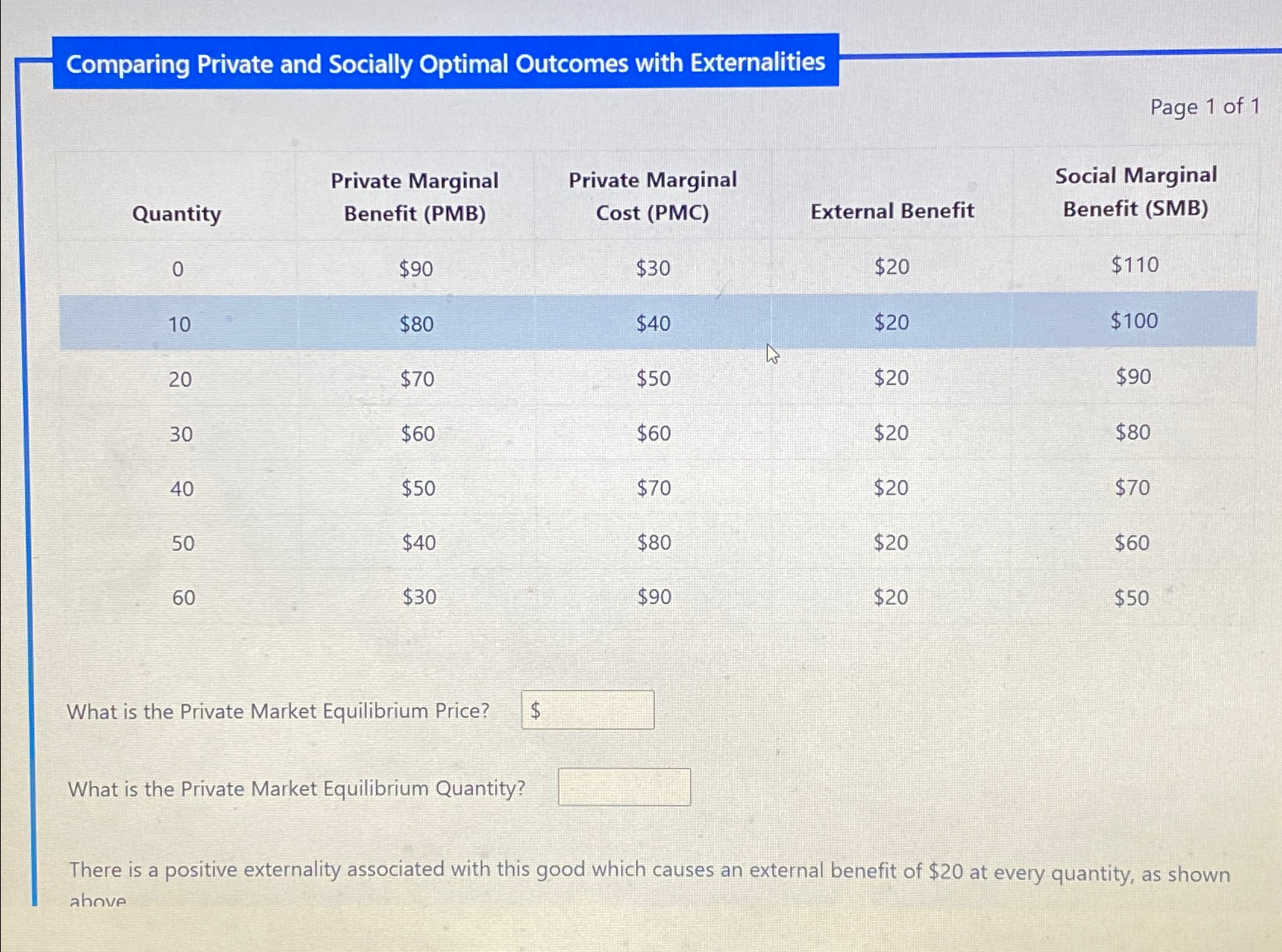Click the Private Market Equilibrium Quantity input field
The height and width of the screenshot is (952, 1282).
tap(624, 788)
